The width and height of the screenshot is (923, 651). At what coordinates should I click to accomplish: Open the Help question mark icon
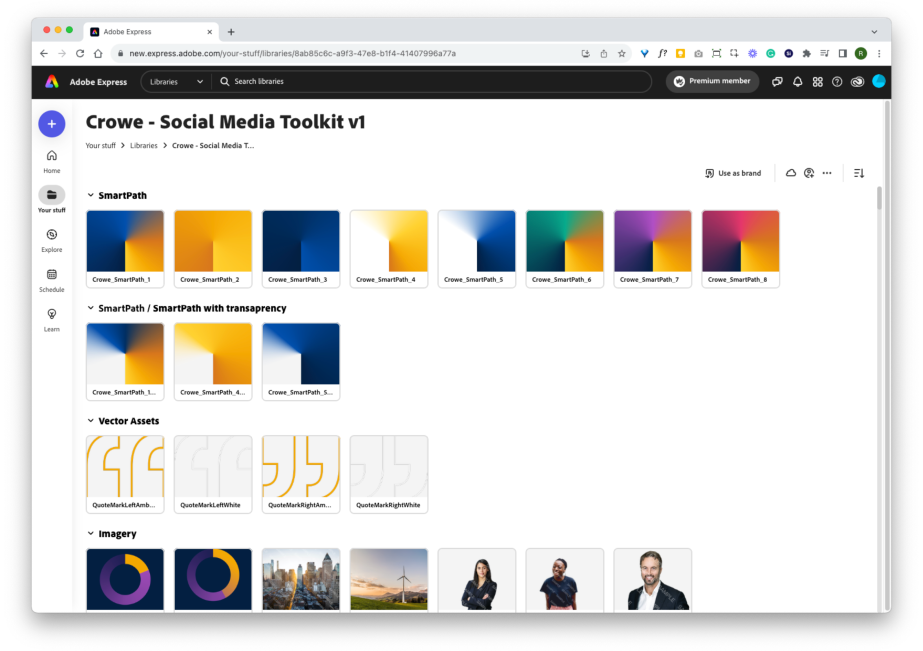pos(838,81)
